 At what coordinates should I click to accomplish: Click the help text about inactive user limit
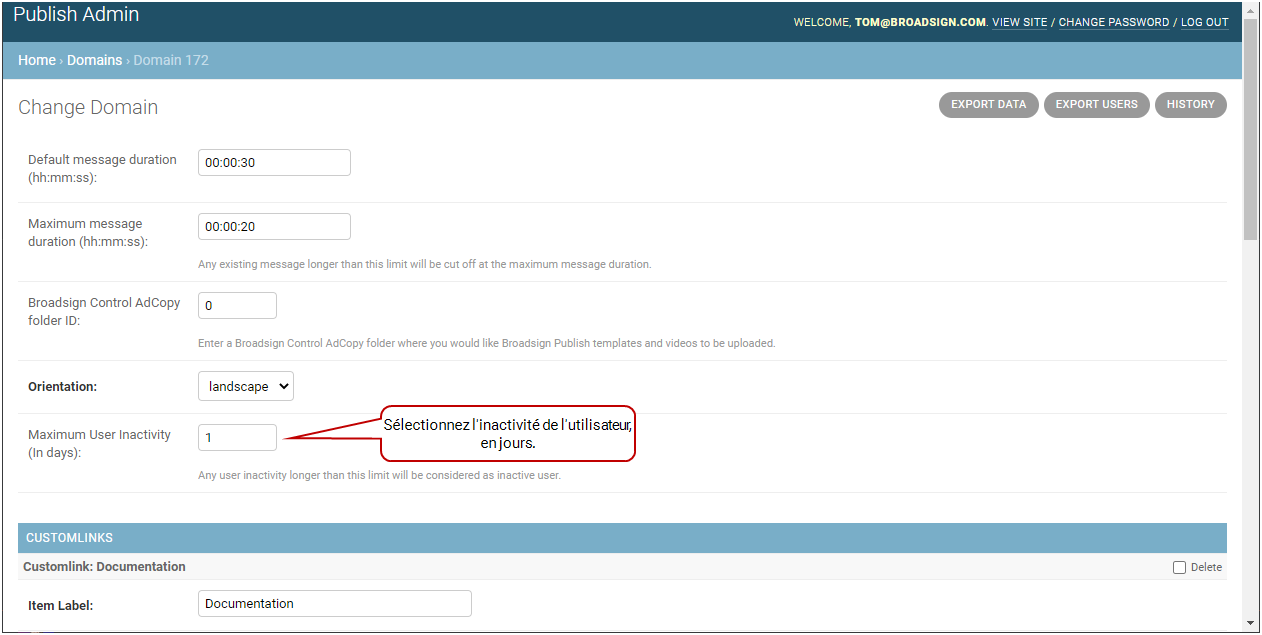379,475
